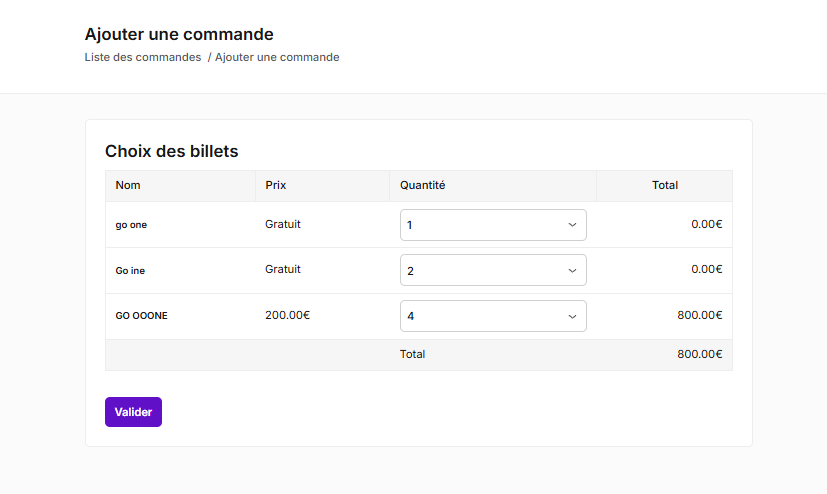Click the chevron arrow in the Go ine quantity selector
Image resolution: width=827 pixels, height=494 pixels.
572,271
